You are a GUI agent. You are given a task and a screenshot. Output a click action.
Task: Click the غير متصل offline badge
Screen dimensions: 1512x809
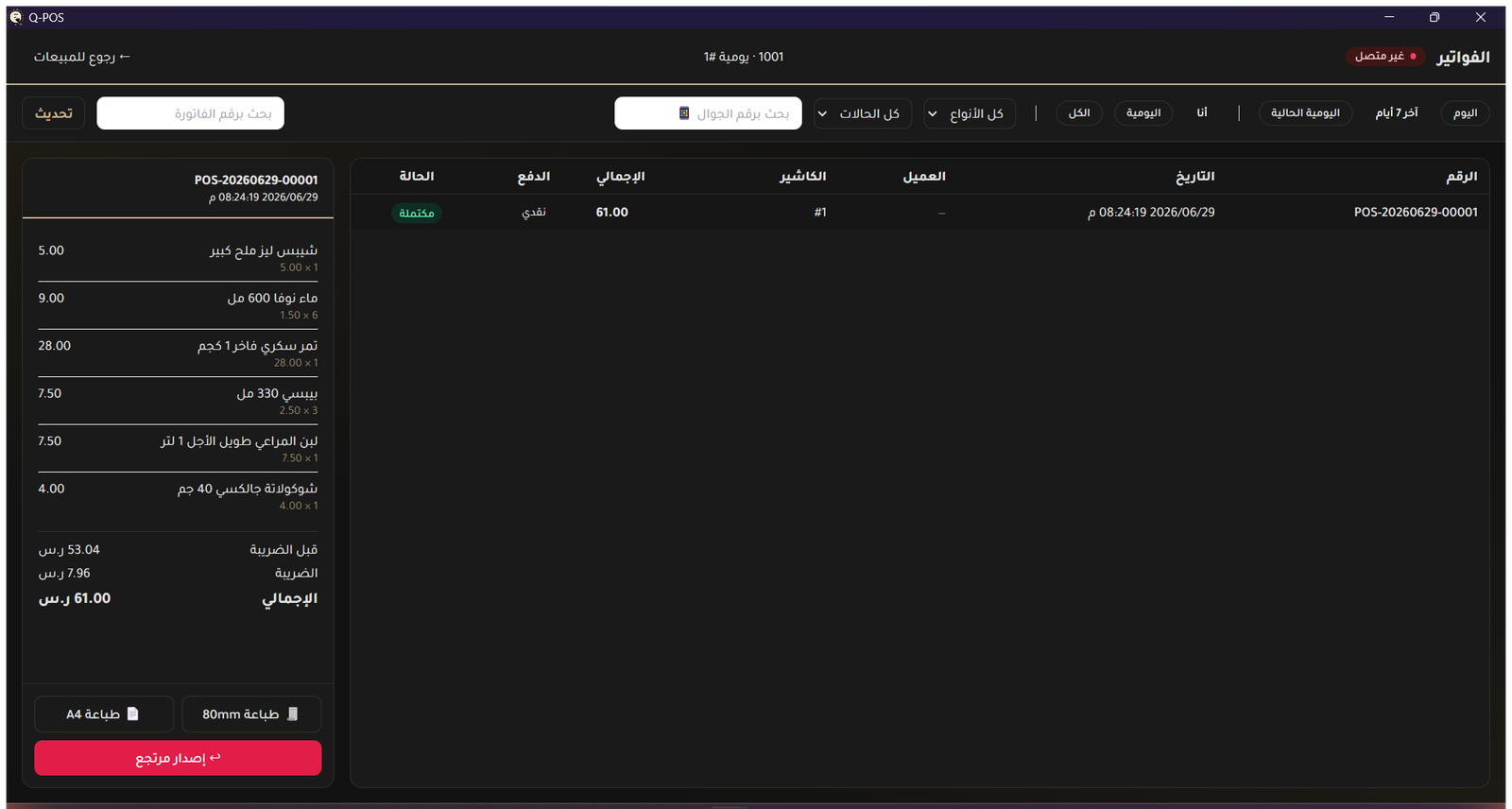[1385, 57]
